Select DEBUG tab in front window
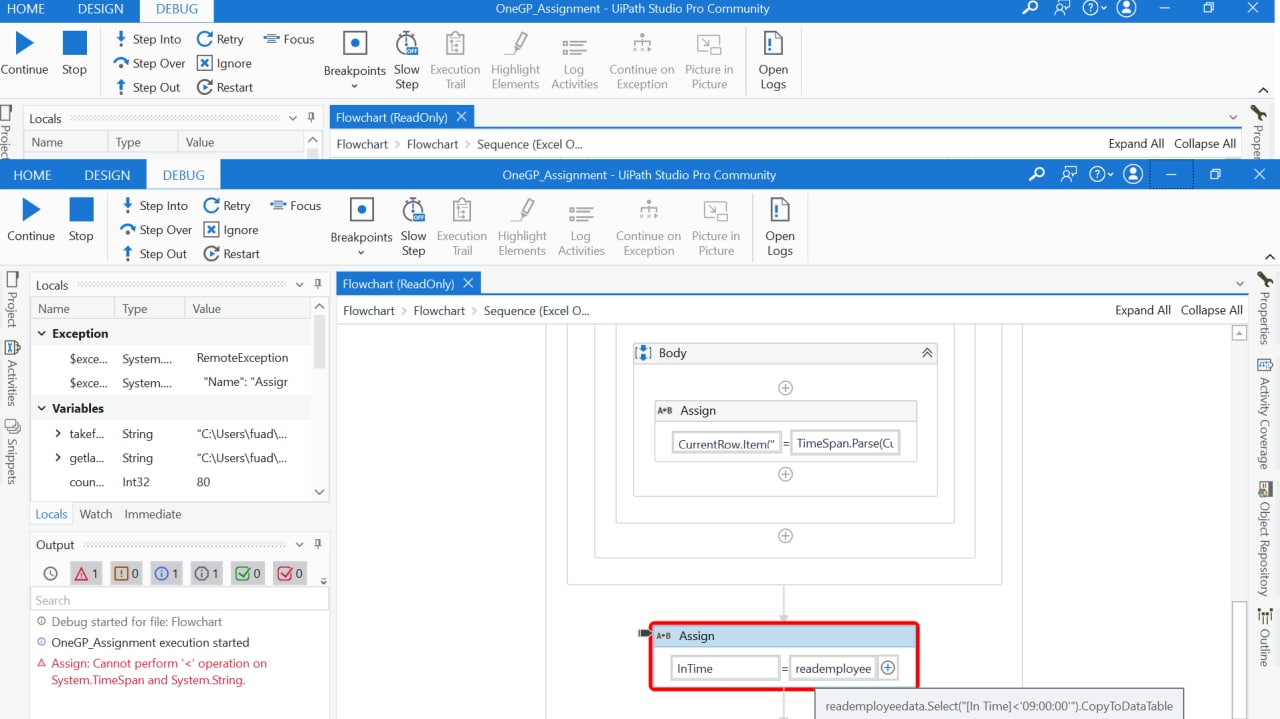The height and width of the screenshot is (719, 1280). coord(183,175)
